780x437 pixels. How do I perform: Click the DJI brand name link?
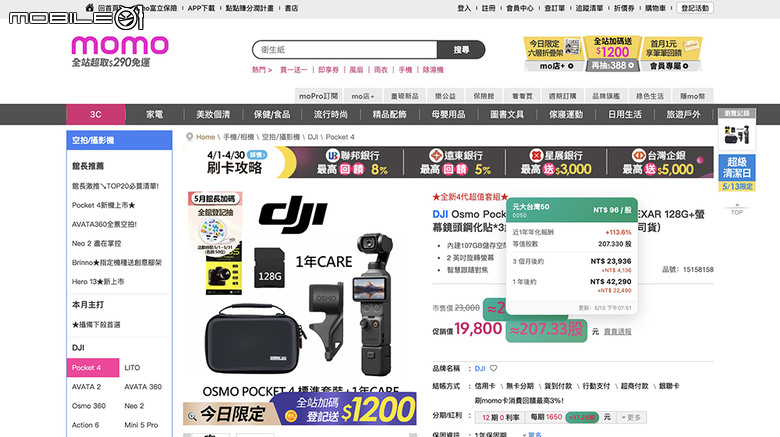tap(480, 368)
